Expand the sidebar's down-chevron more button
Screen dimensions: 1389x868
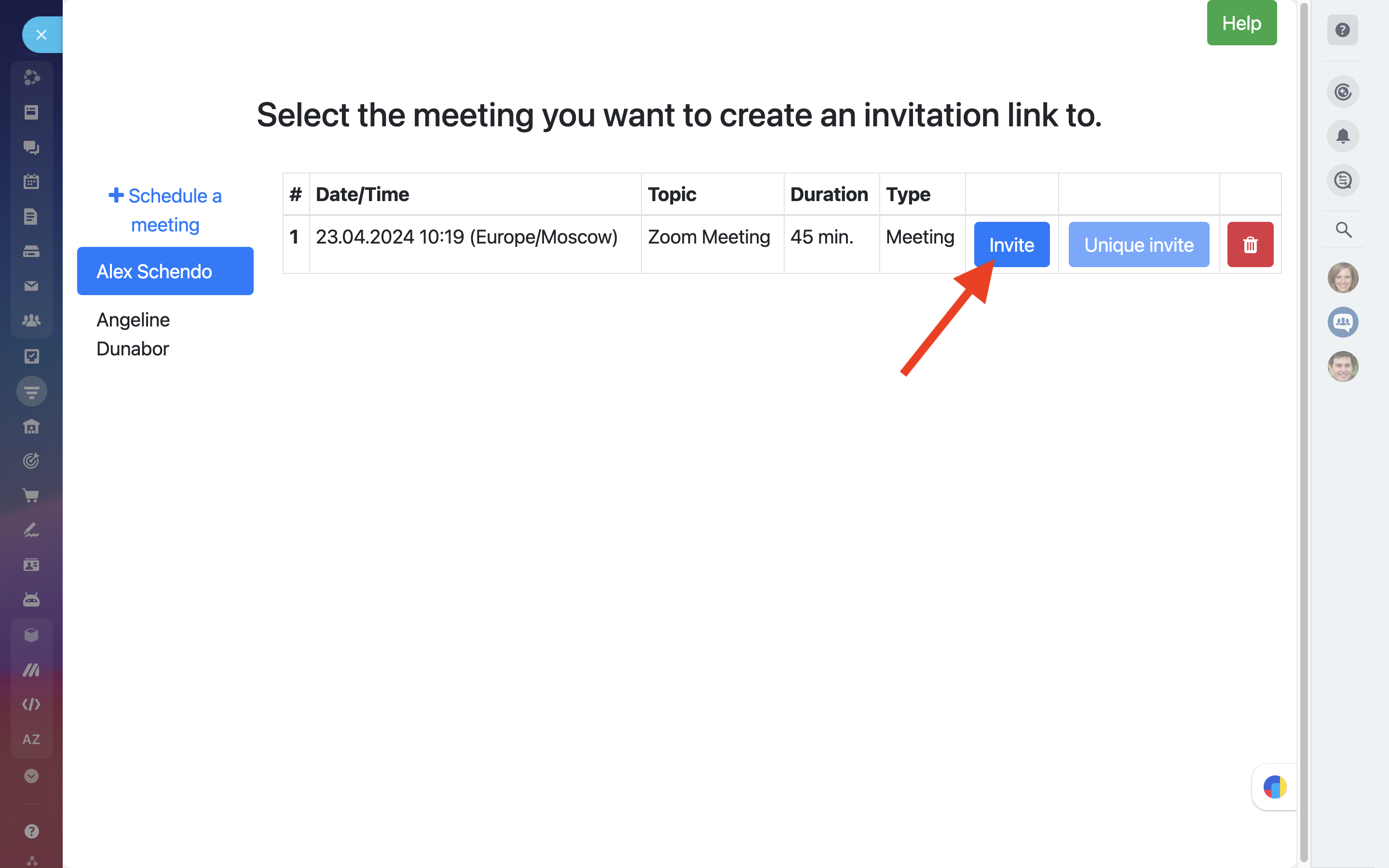click(31, 776)
